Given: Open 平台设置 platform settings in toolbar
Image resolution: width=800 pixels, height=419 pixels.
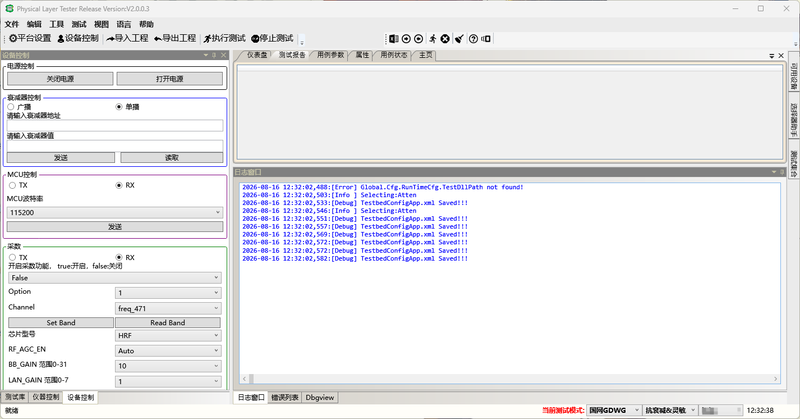Looking at the screenshot, I should (30, 38).
